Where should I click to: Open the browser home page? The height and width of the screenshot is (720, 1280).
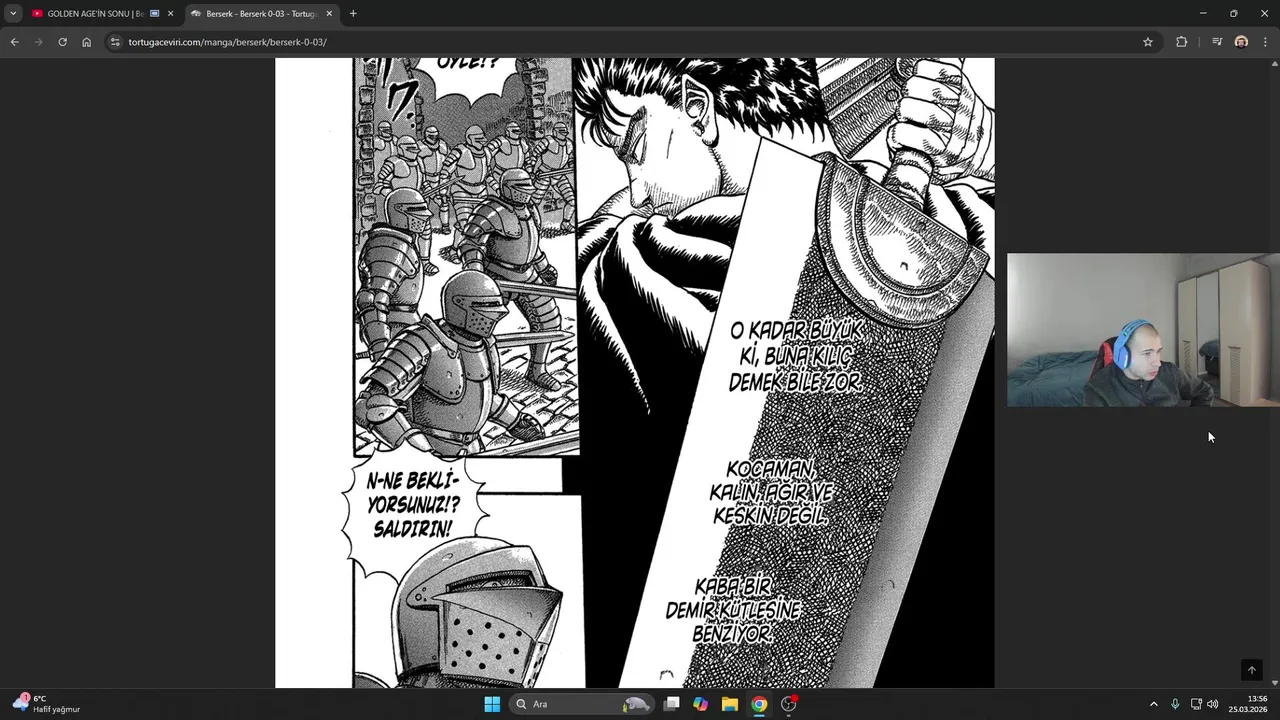point(86,42)
